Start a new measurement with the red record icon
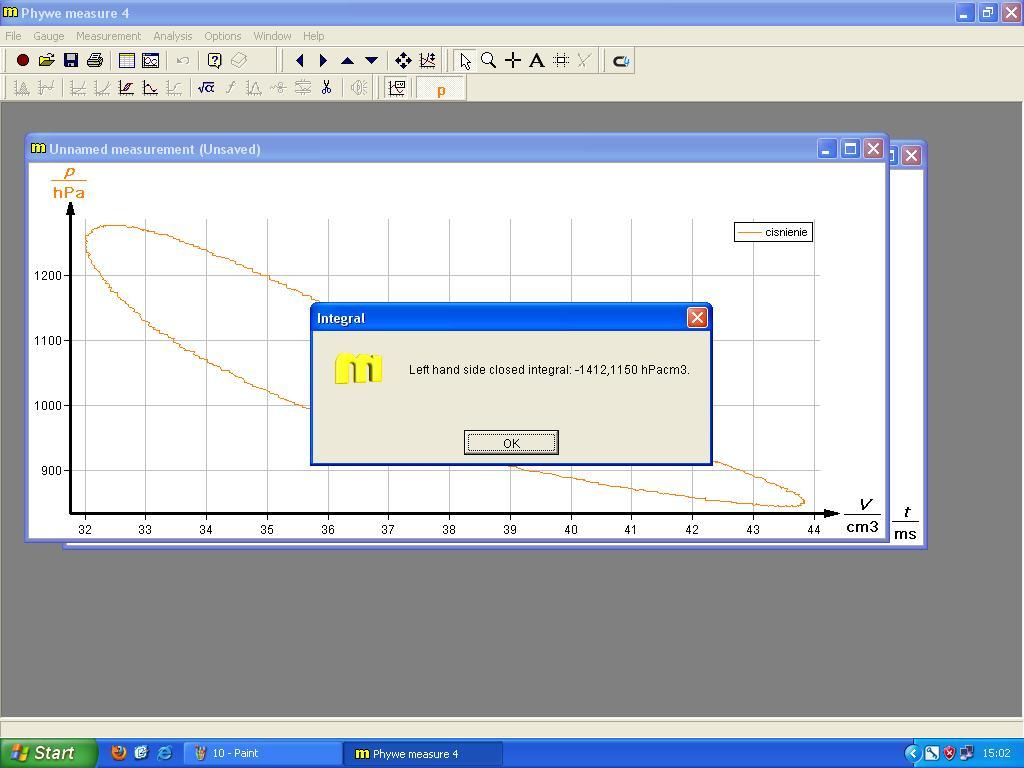1024x768 pixels. tap(23, 61)
